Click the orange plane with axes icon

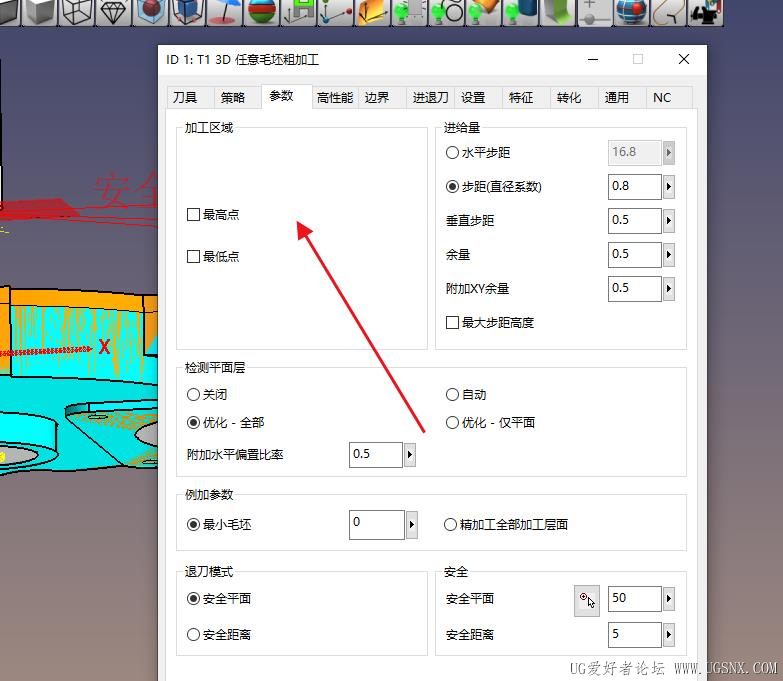pyautogui.click(x=372, y=11)
